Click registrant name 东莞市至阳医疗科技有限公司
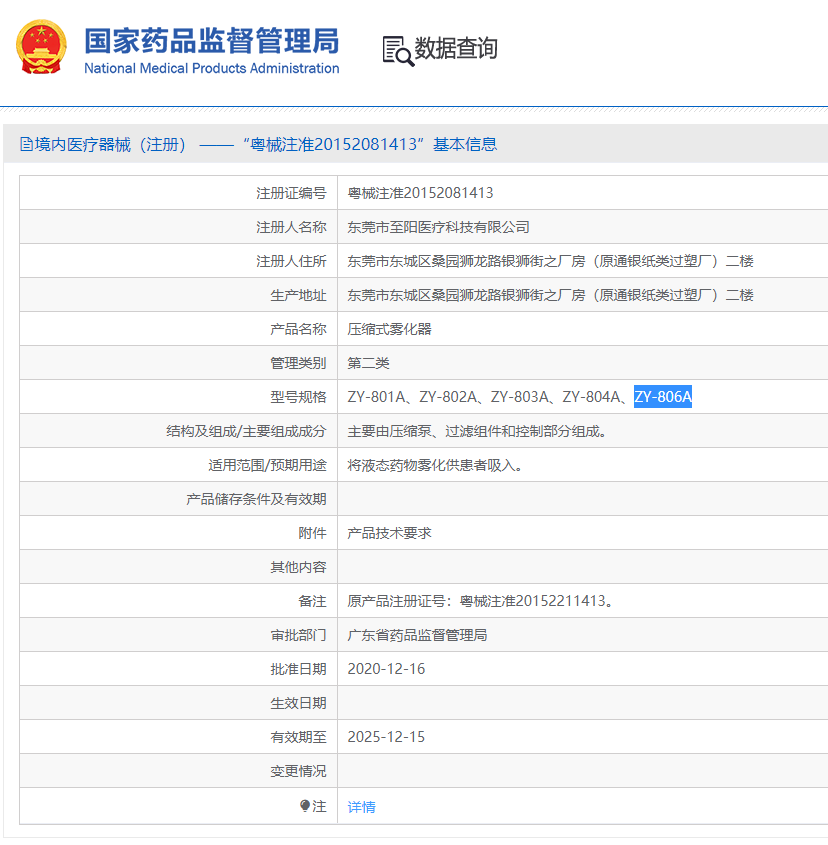This screenshot has width=828, height=845. tap(438, 227)
